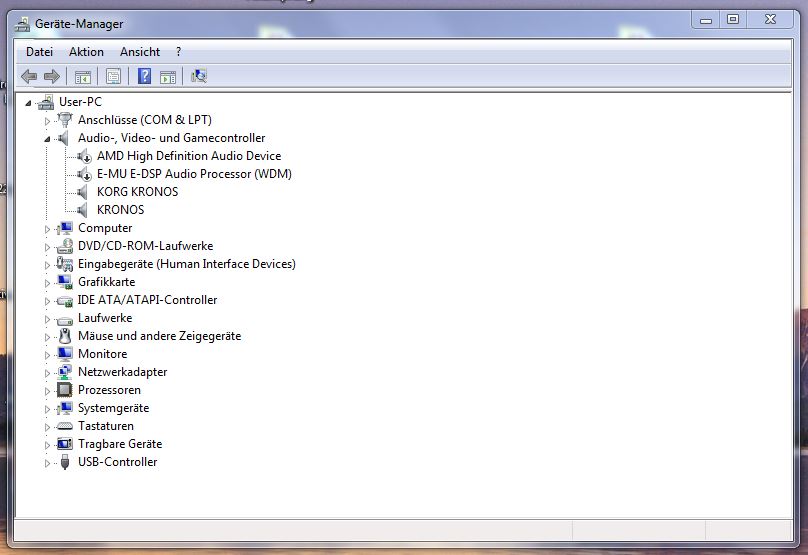
Task: Open the Datei menu
Action: (x=39, y=52)
